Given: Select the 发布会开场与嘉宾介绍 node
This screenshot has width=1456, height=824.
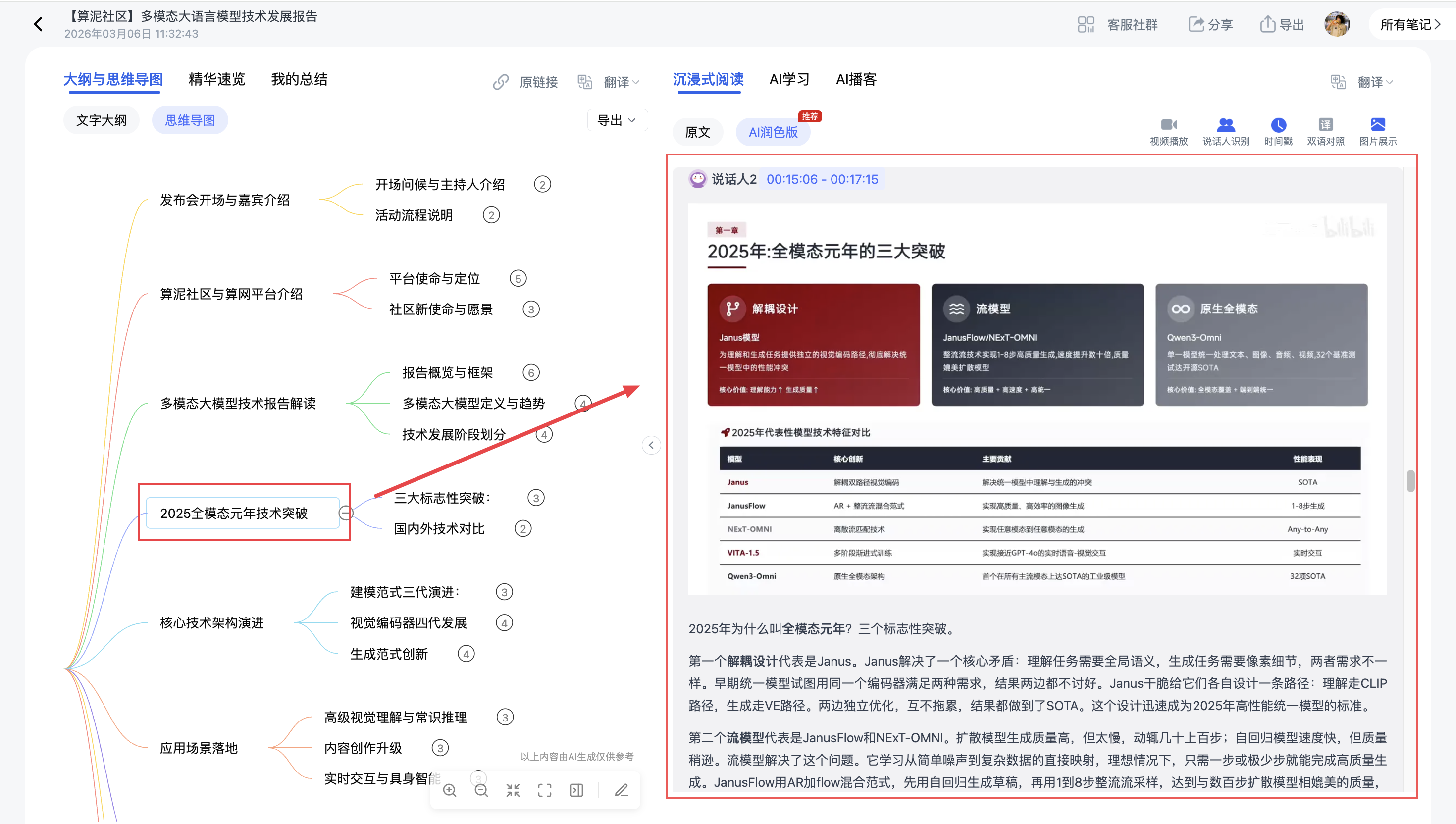Looking at the screenshot, I should pos(225,200).
